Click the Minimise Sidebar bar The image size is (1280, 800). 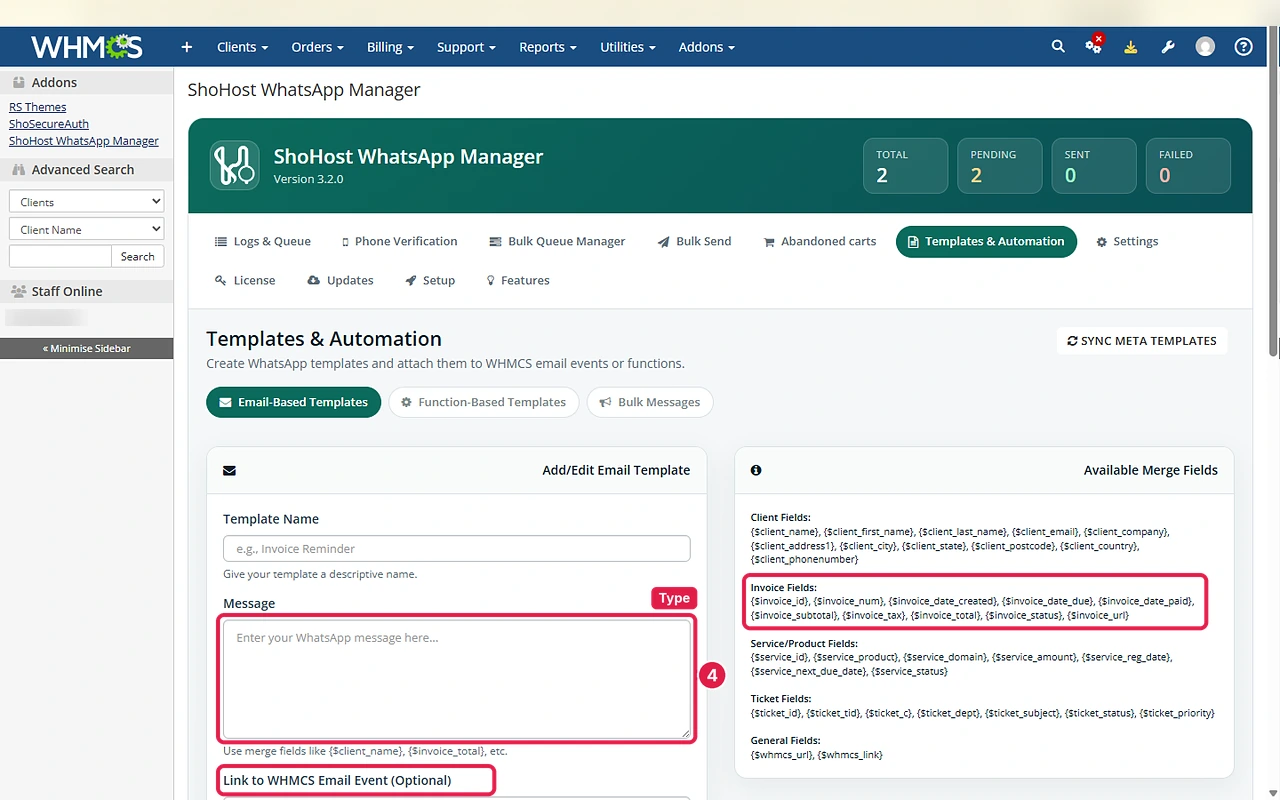(86, 348)
